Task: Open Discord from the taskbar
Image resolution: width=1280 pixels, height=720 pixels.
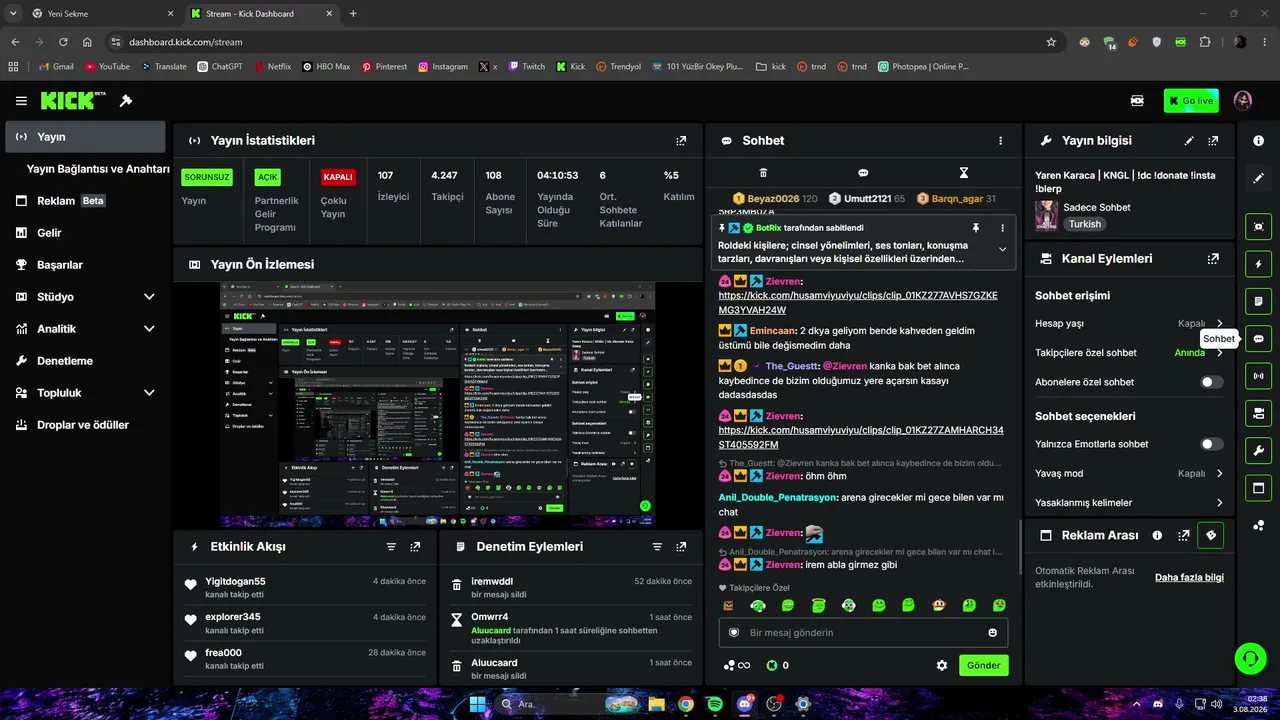Action: (744, 704)
